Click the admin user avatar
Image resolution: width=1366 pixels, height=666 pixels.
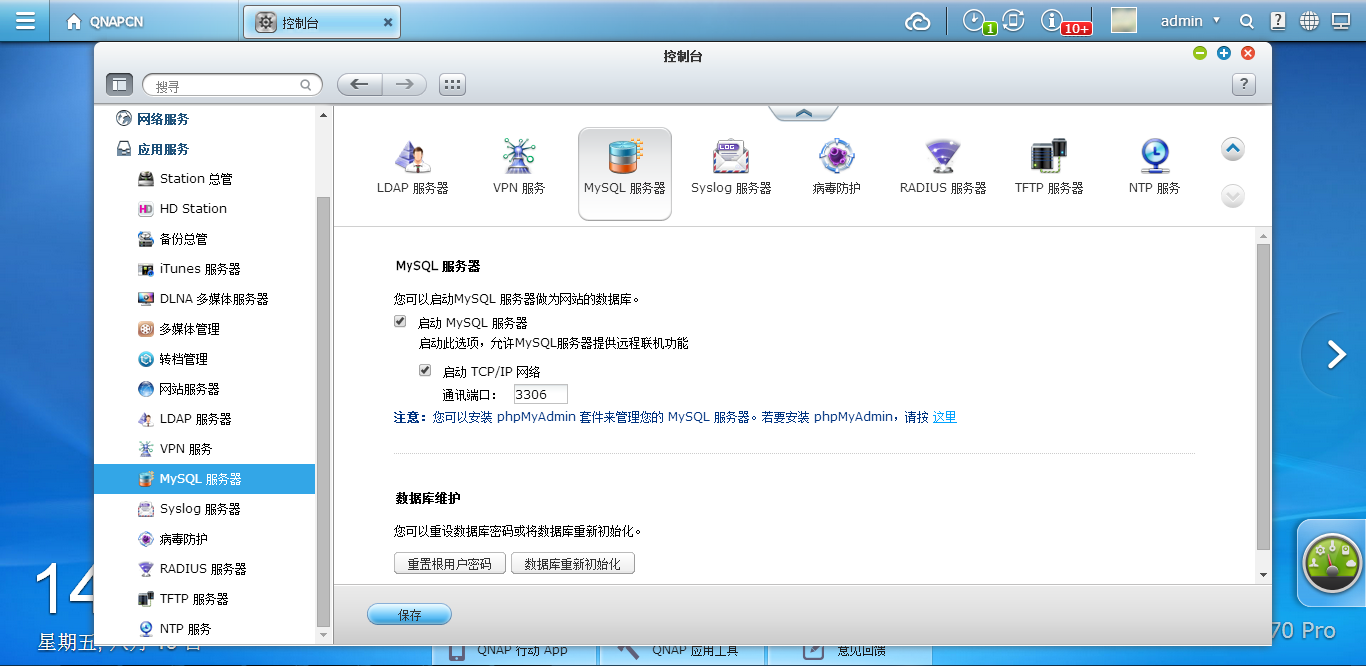point(1124,21)
